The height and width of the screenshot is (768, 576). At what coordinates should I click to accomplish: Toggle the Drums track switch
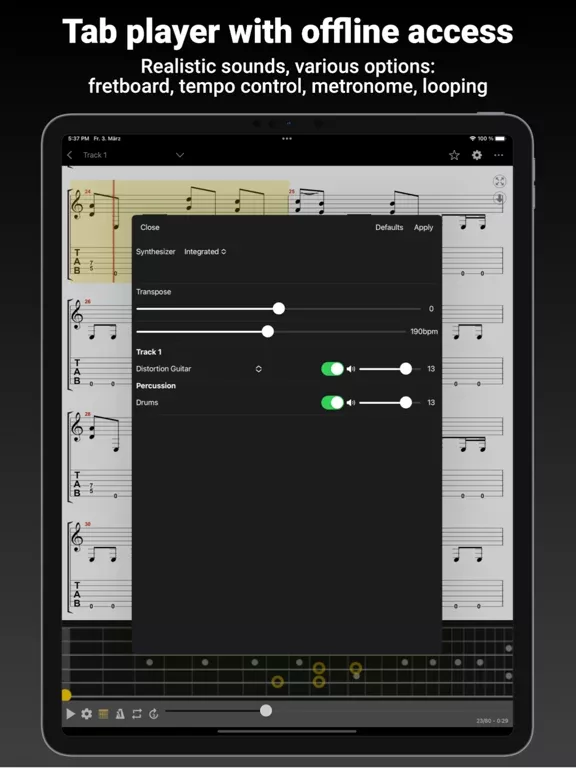(x=332, y=403)
